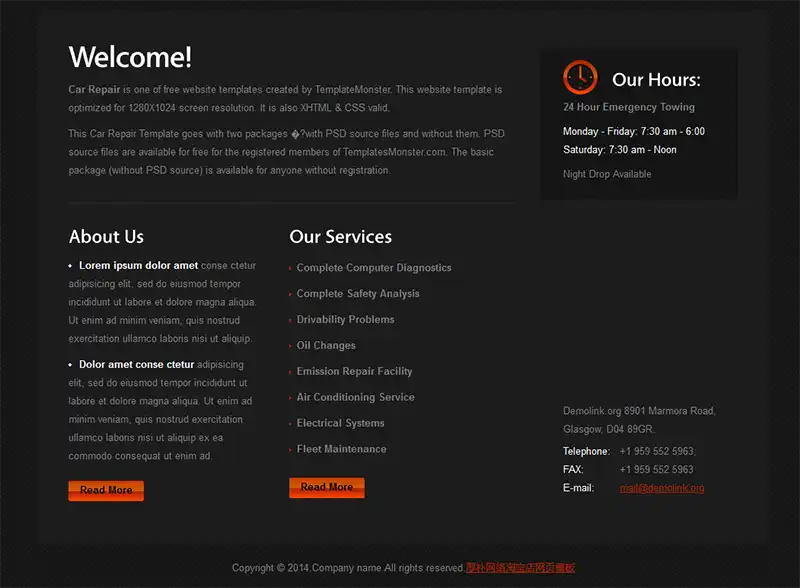The height and width of the screenshot is (588, 800).
Task: Open Emission Repair Facility link
Action: [x=354, y=372]
